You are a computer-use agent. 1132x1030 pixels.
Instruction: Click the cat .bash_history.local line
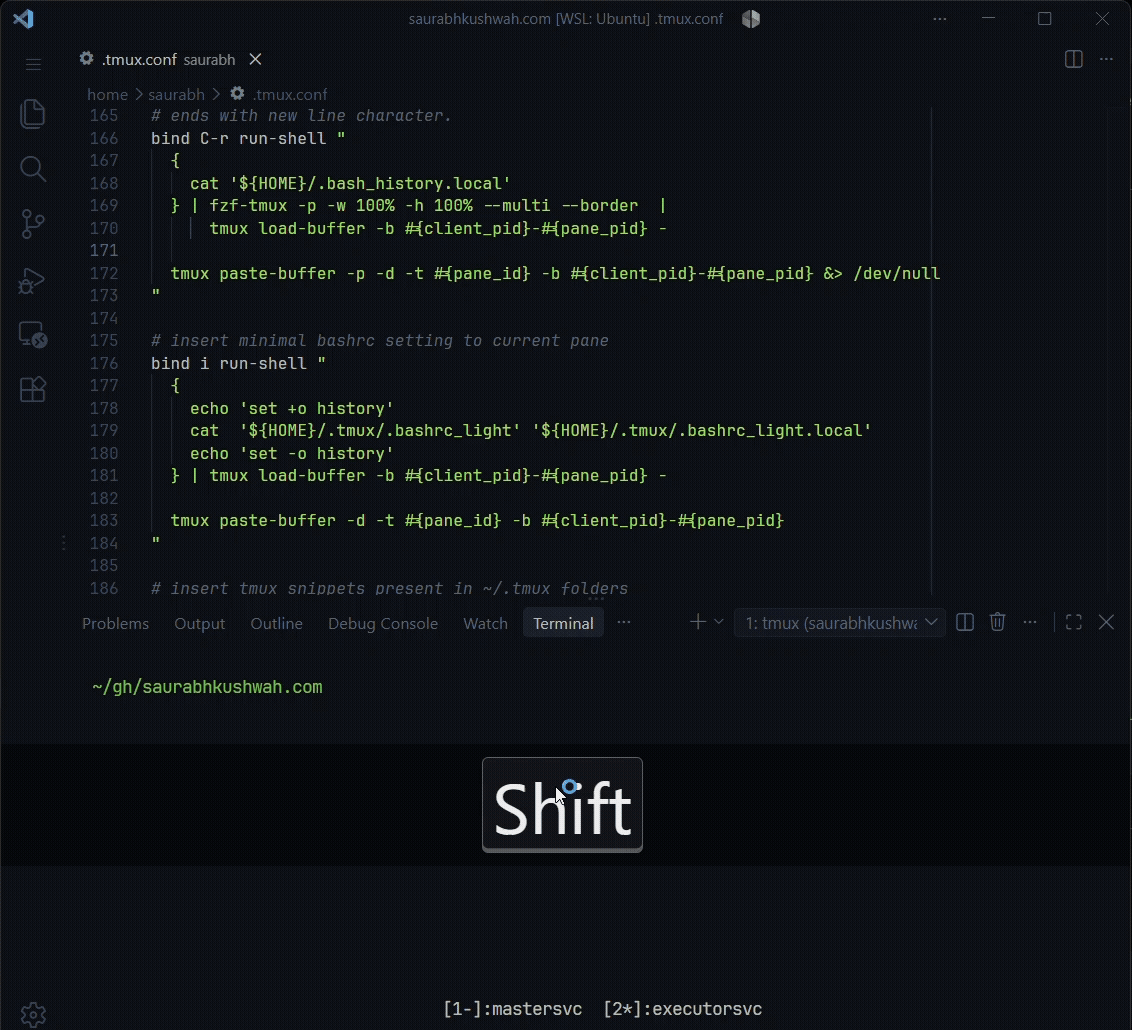click(x=350, y=183)
